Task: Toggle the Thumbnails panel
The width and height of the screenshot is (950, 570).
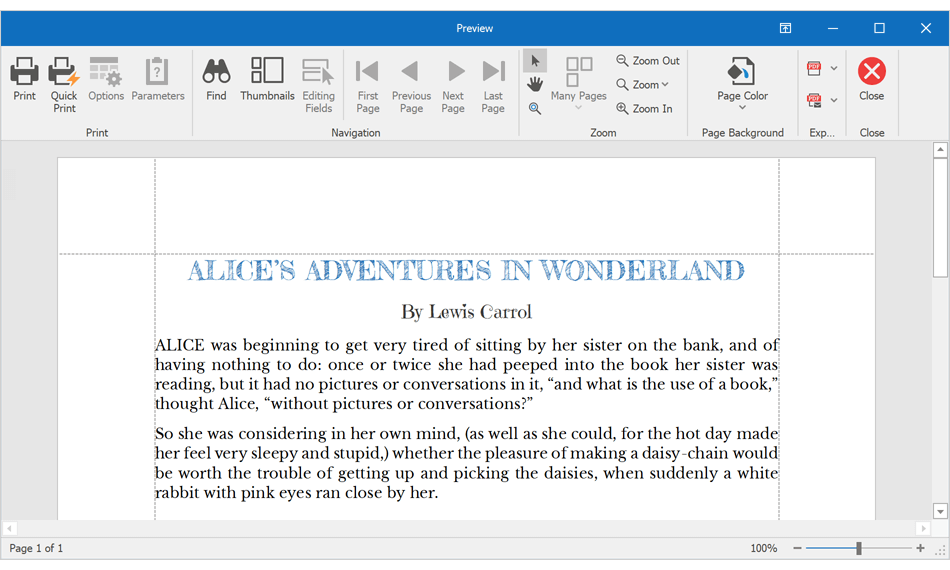Action: [267, 79]
